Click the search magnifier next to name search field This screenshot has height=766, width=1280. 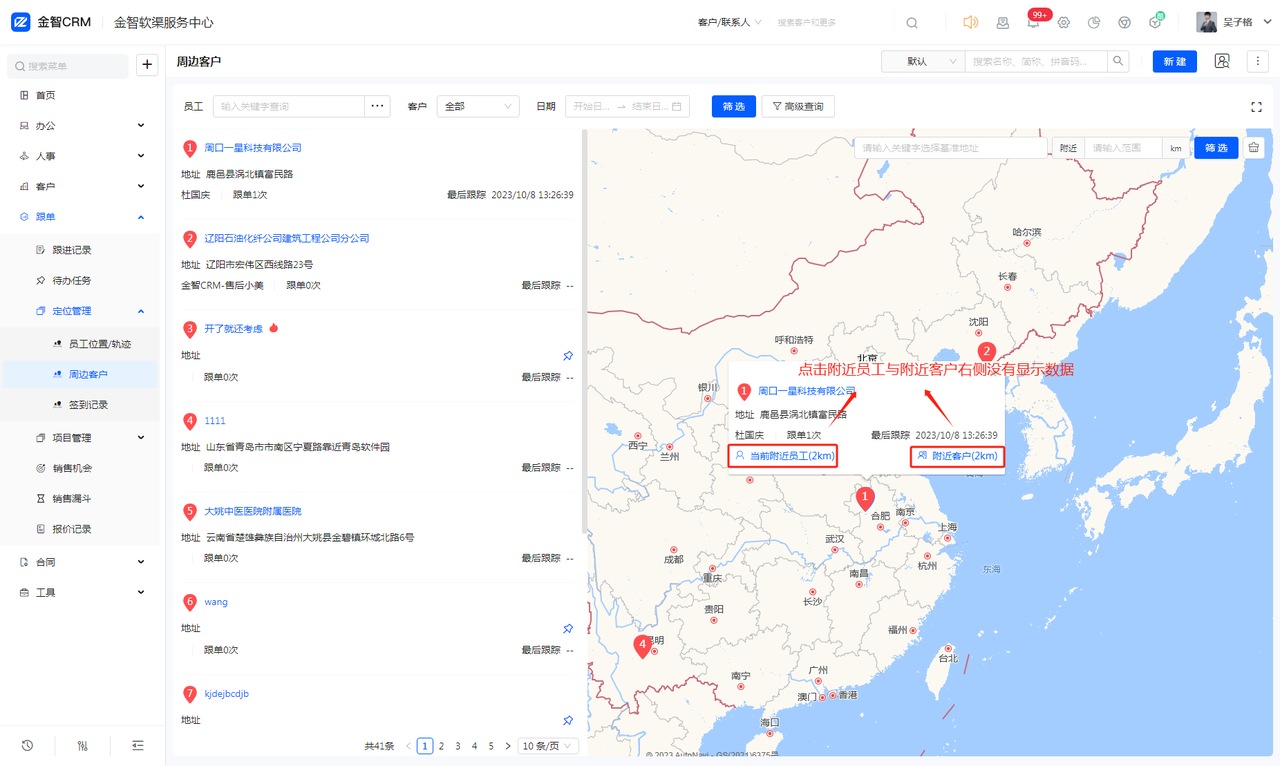point(1118,61)
